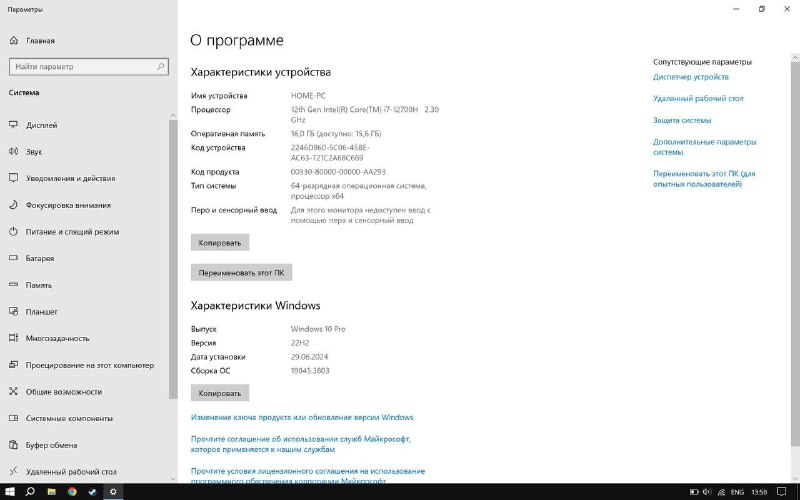The image size is (800, 500).
Task: Open the Буфер обмена clipboard icon
Action: (x=14, y=445)
